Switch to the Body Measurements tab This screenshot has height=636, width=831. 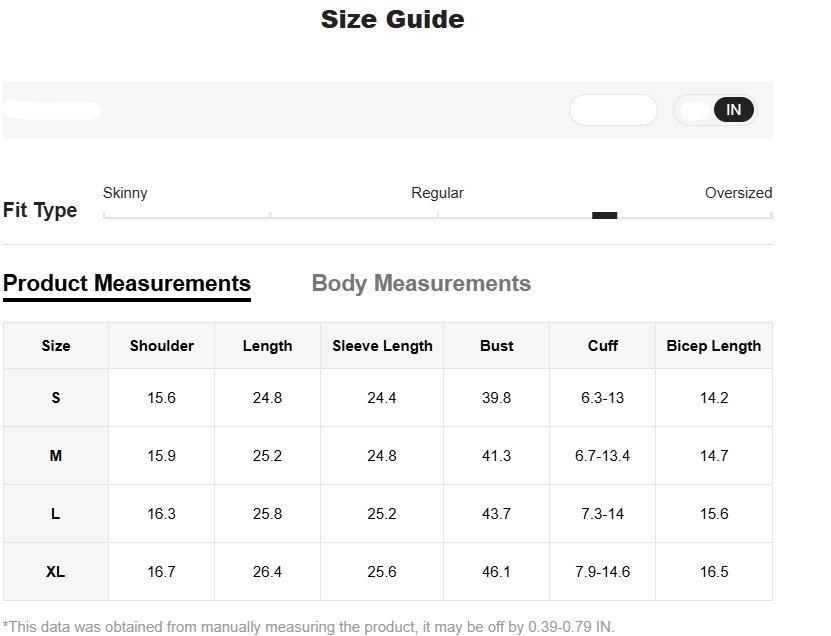click(421, 284)
